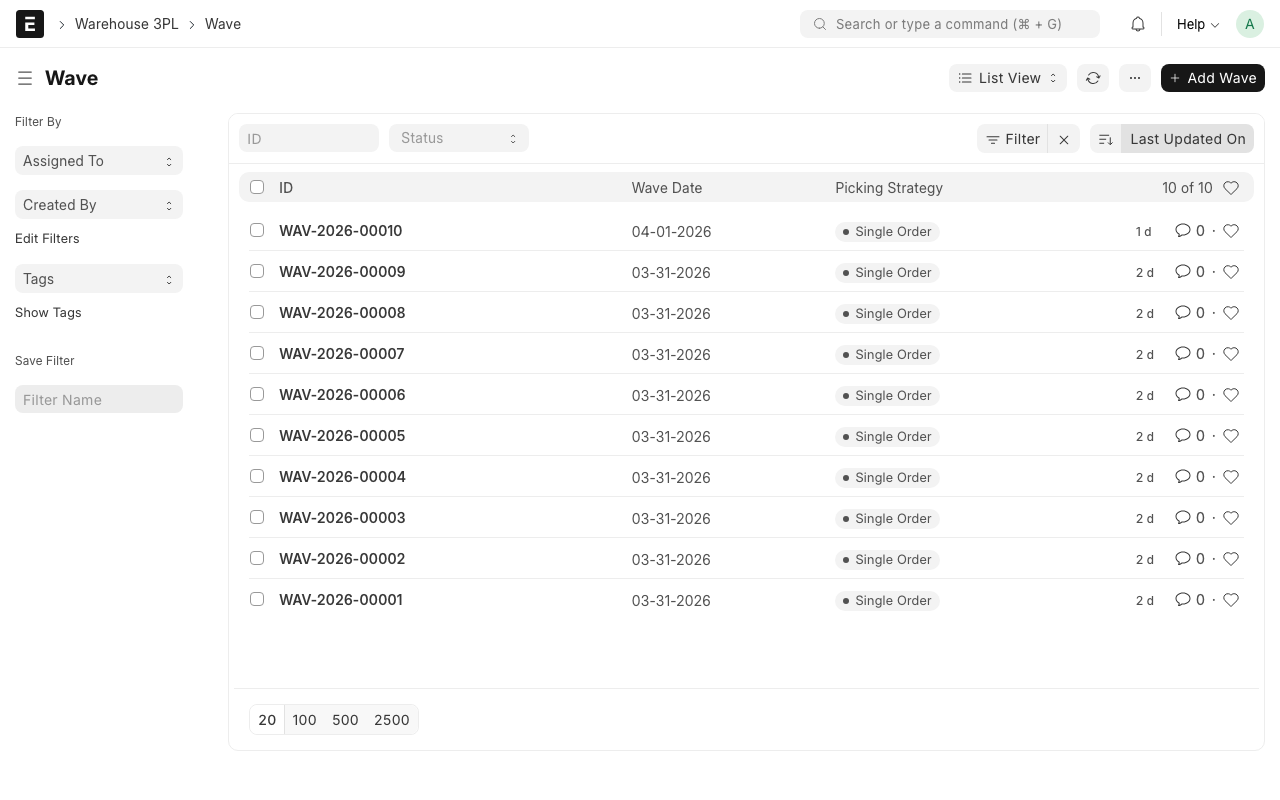Open the Help menu

(x=1197, y=24)
